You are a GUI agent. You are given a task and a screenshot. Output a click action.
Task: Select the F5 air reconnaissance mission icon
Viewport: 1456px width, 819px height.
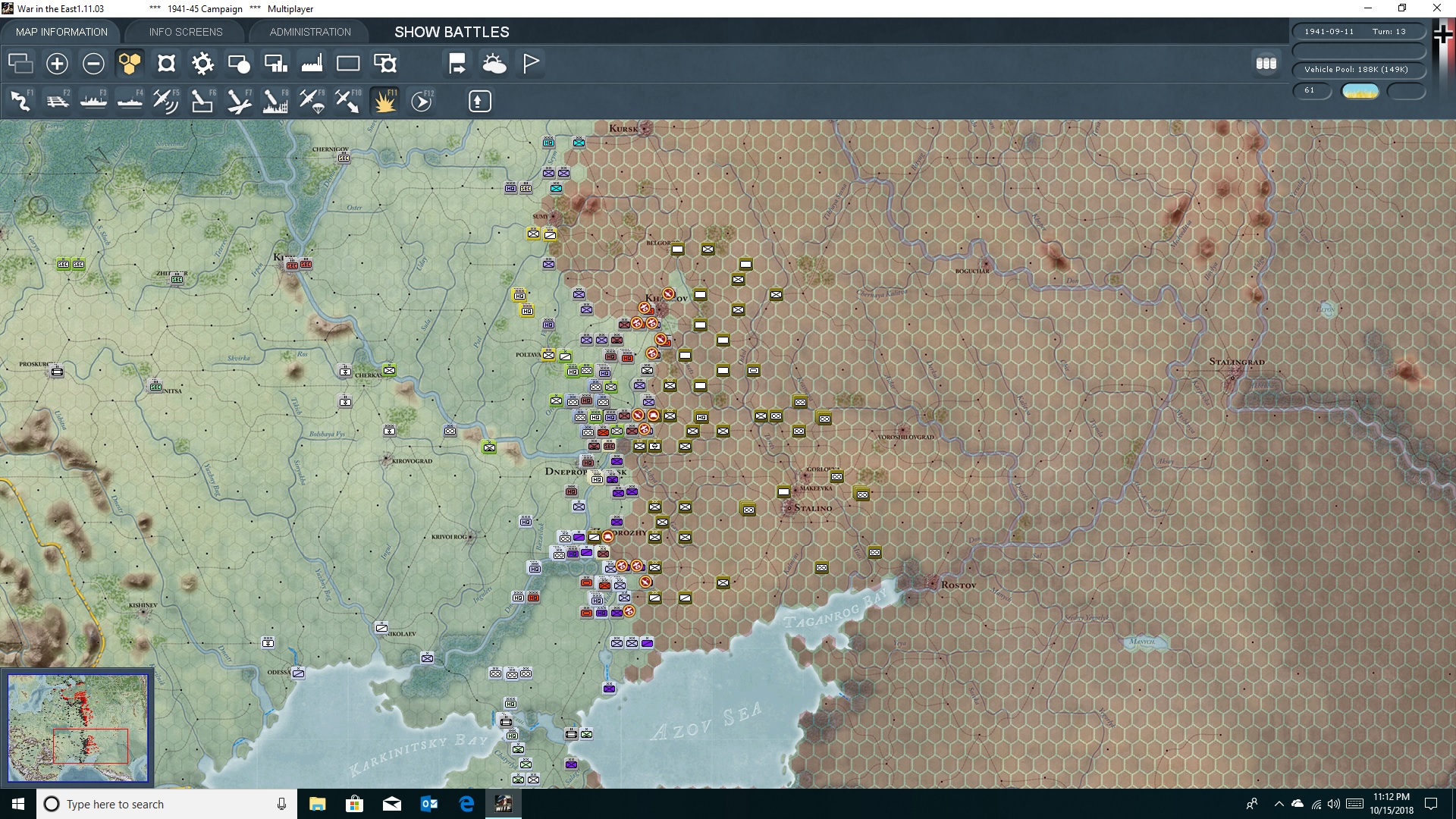(x=166, y=101)
